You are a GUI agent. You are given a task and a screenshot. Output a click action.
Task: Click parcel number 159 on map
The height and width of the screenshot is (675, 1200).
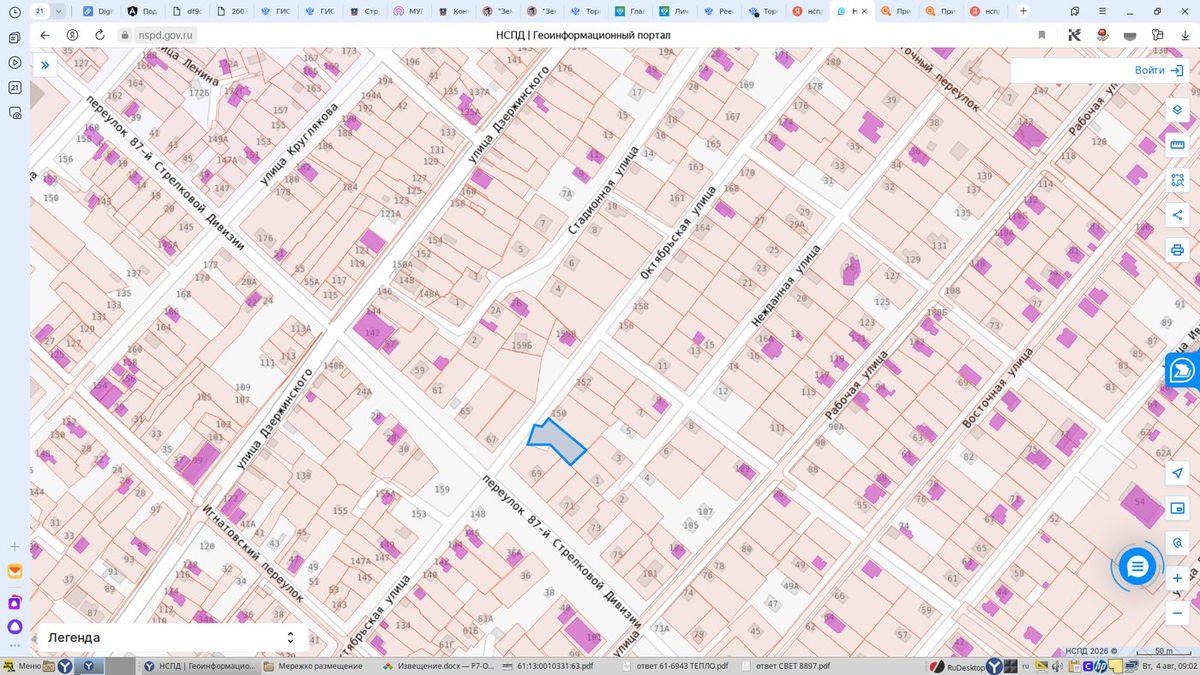(x=443, y=489)
